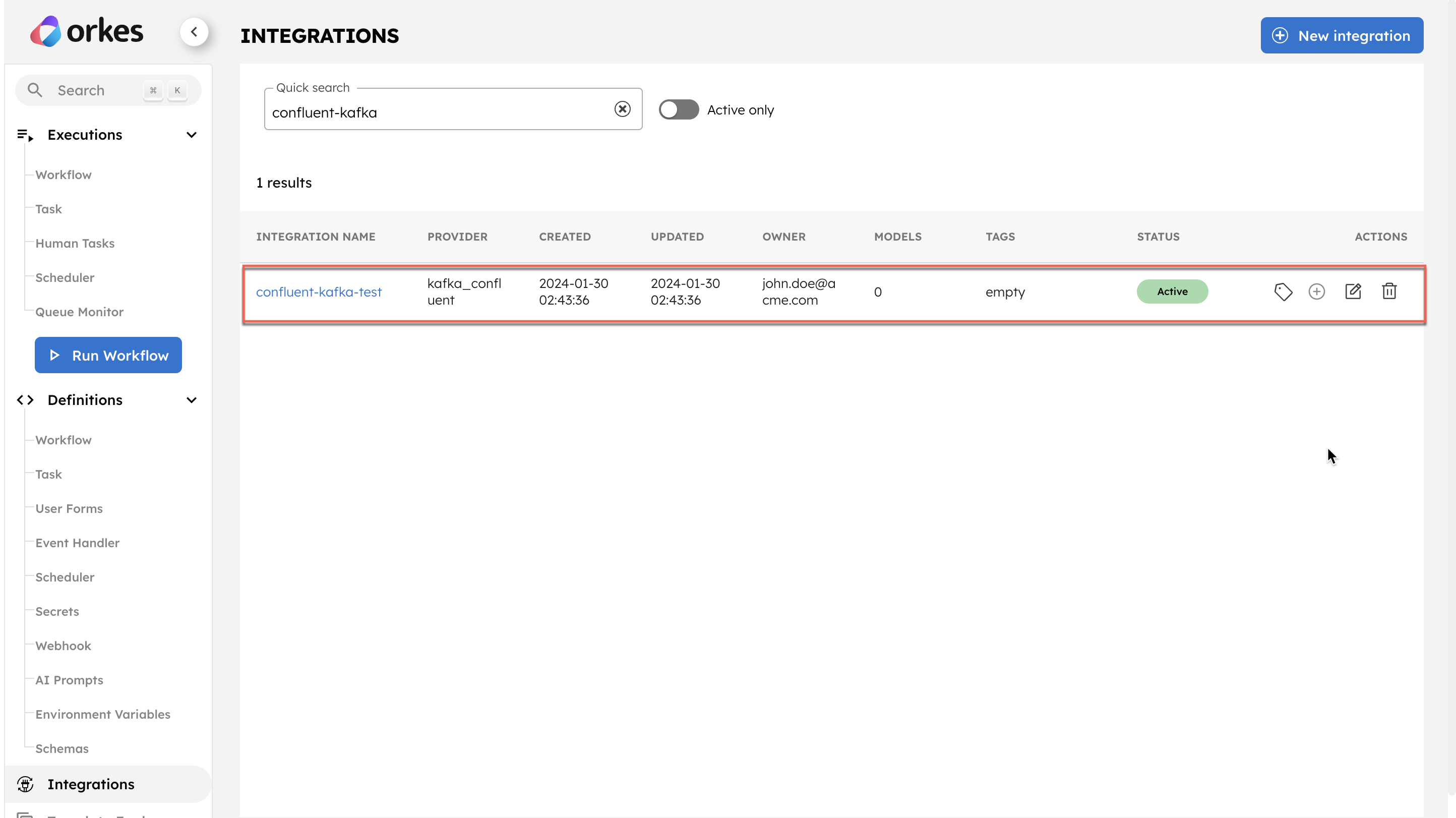Collapse the Definitions section chevron
The height and width of the screenshot is (818, 1456).
tap(192, 400)
